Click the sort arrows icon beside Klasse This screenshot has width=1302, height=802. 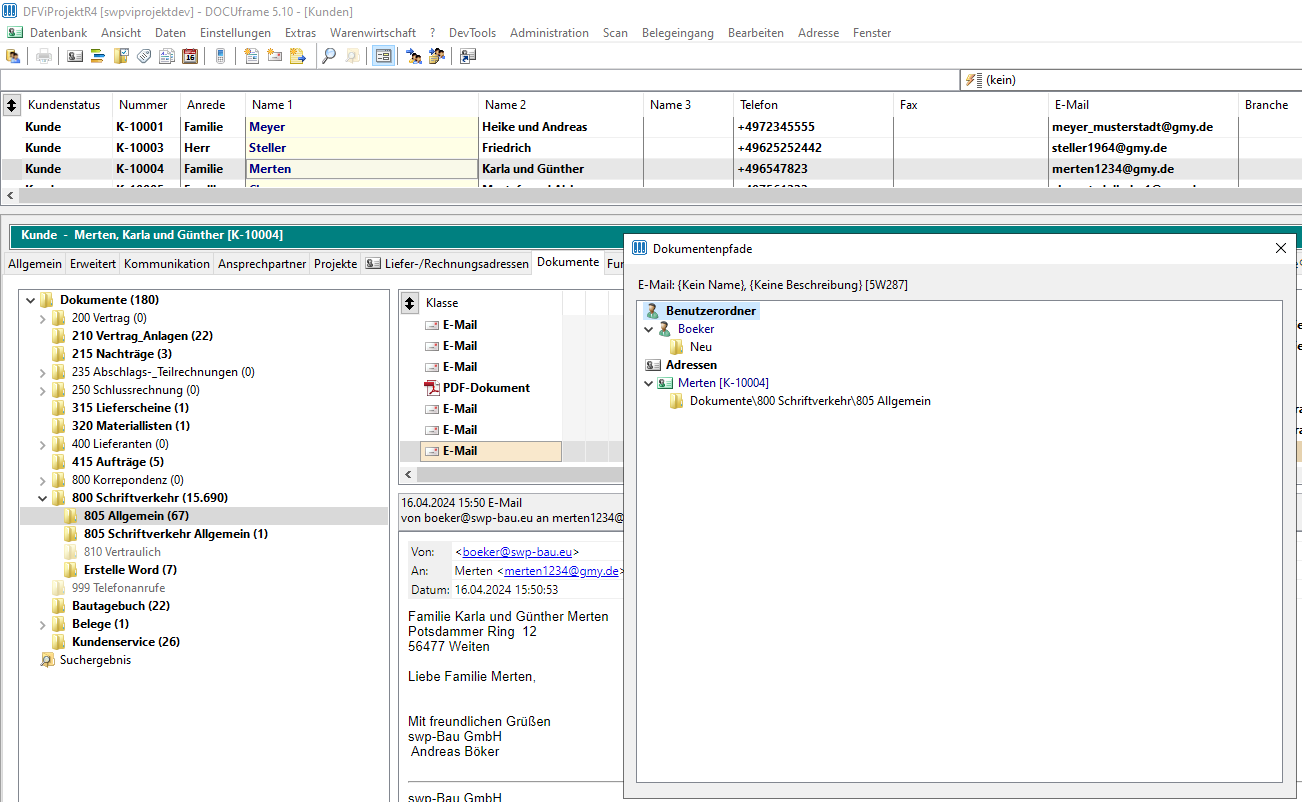(409, 302)
